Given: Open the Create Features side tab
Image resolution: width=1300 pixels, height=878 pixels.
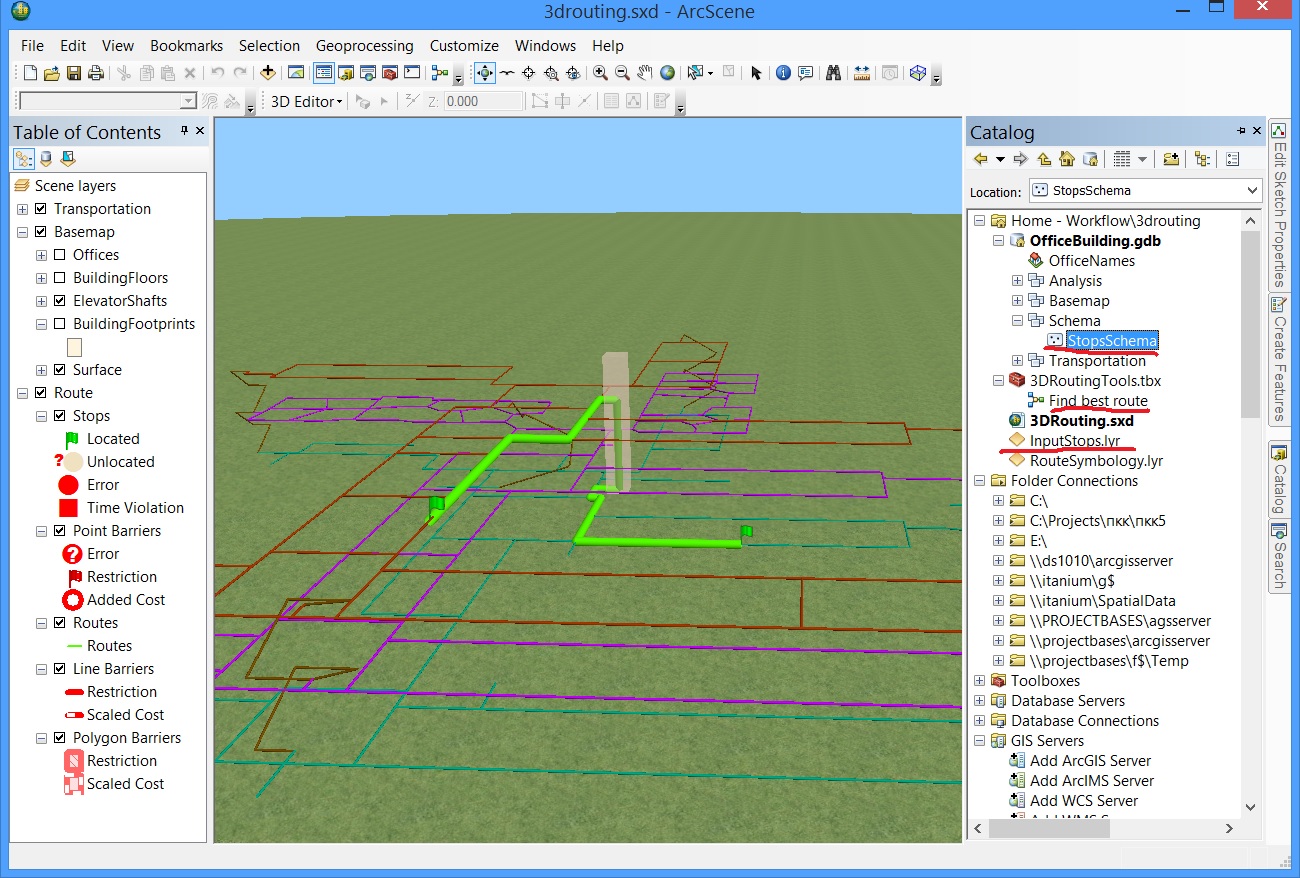Looking at the screenshot, I should pyautogui.click(x=1278, y=360).
